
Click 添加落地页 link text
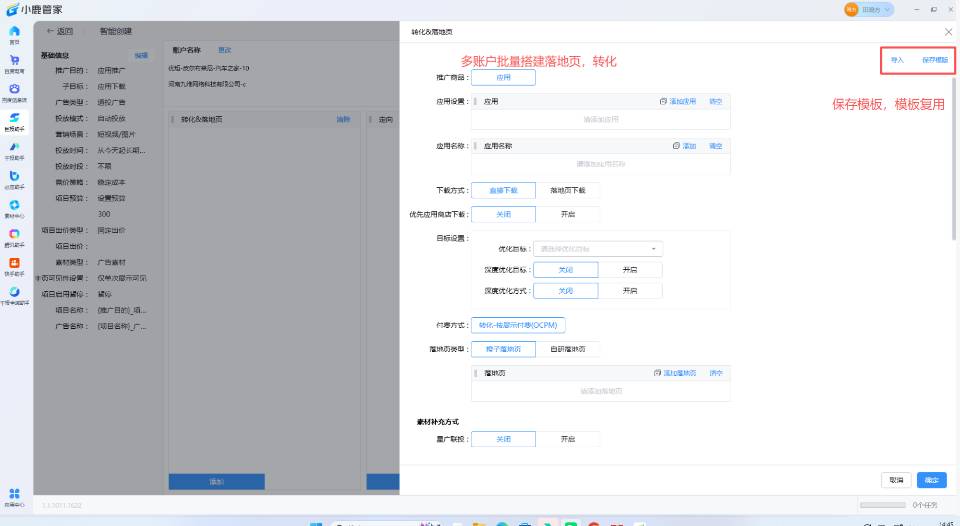[x=680, y=373]
